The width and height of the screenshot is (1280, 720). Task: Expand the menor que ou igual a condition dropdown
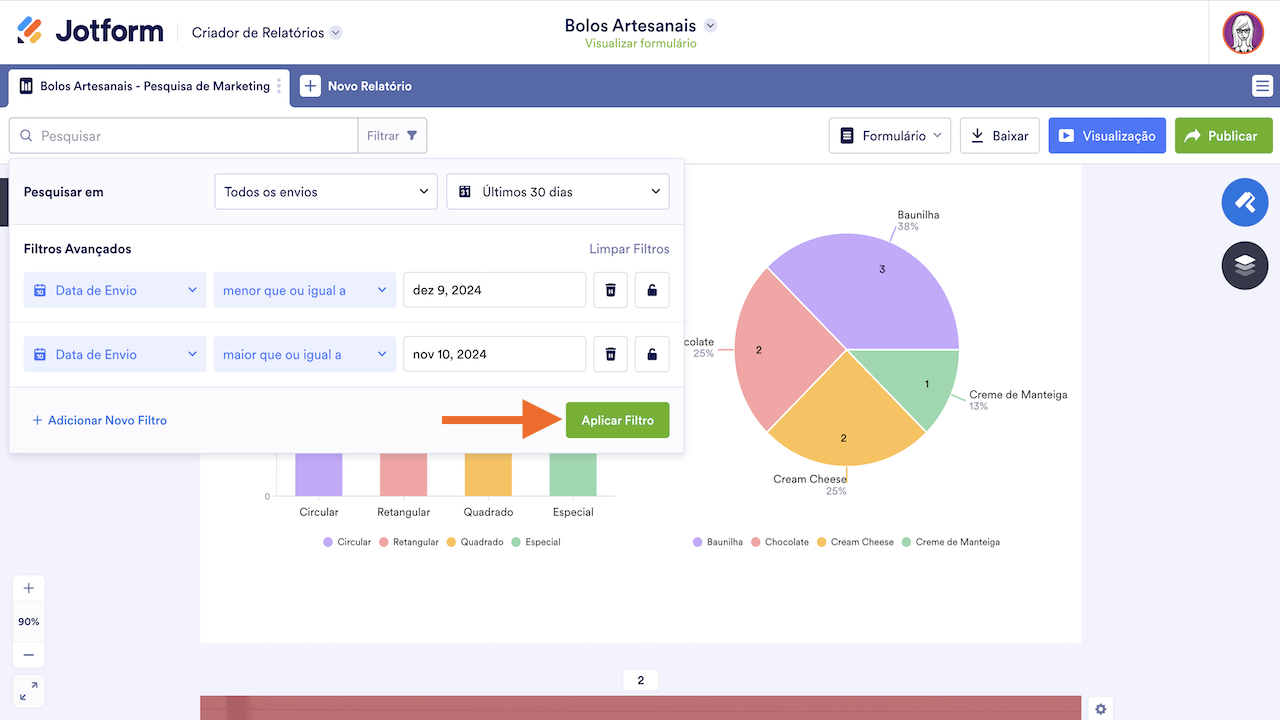click(x=304, y=289)
